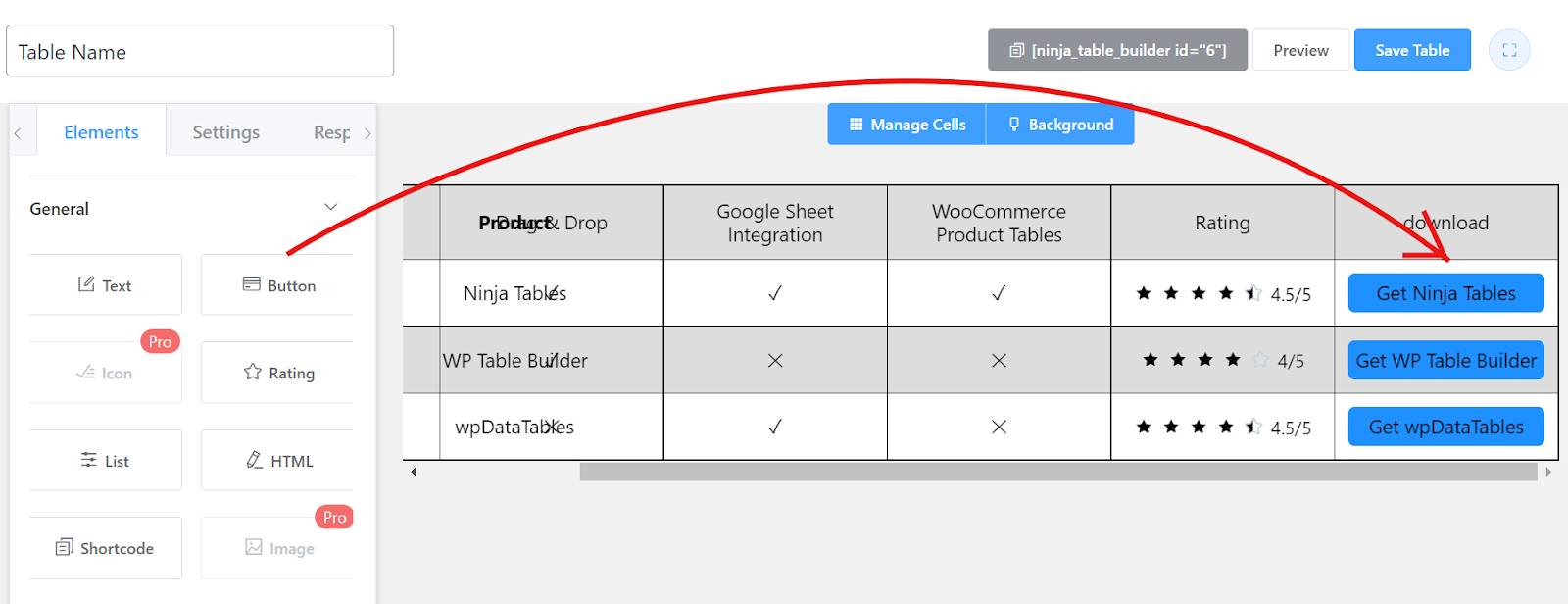Select the Text element
This screenshot has height=604, width=1568.
coord(105,284)
